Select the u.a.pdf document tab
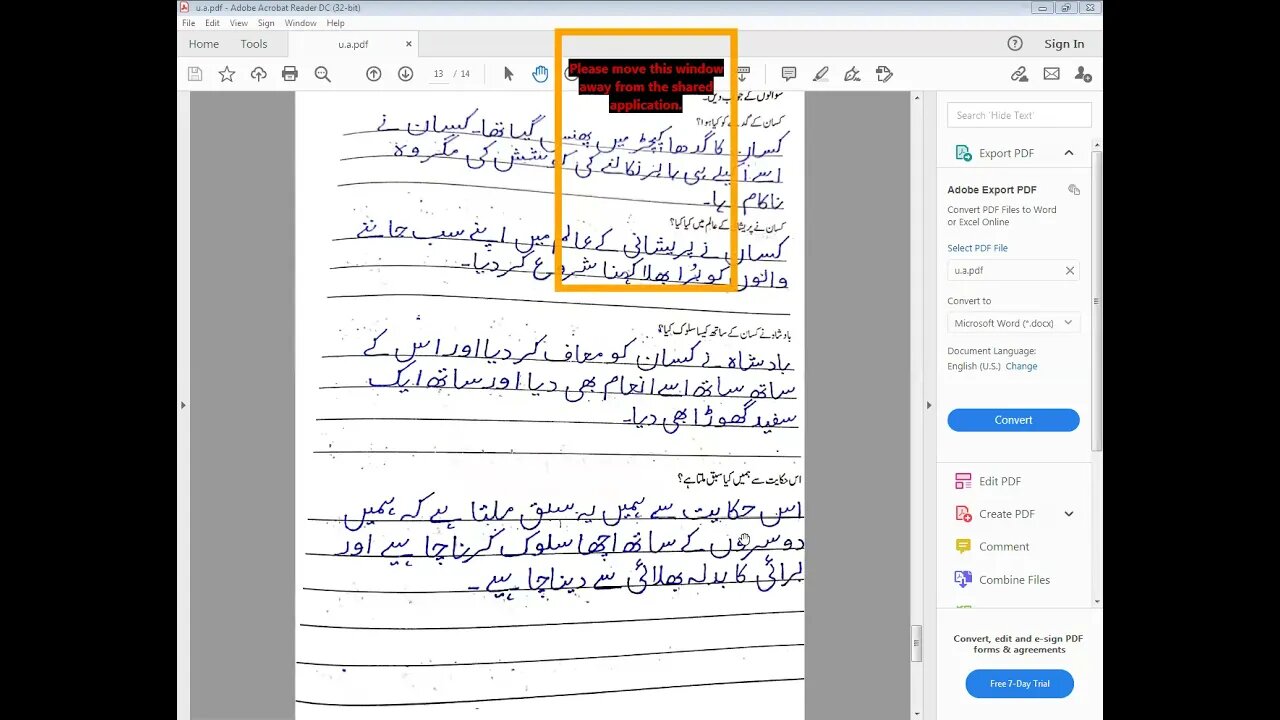 [x=353, y=44]
